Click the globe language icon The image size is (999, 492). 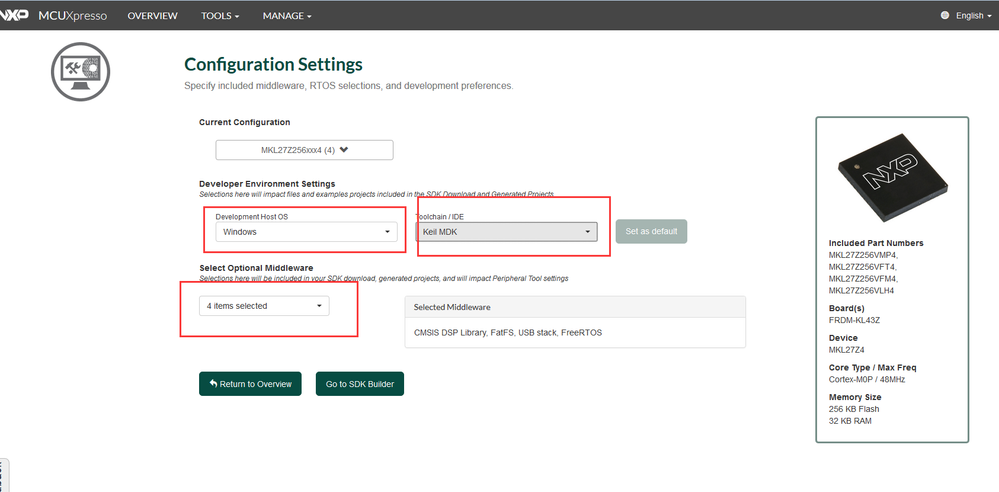click(x=945, y=16)
